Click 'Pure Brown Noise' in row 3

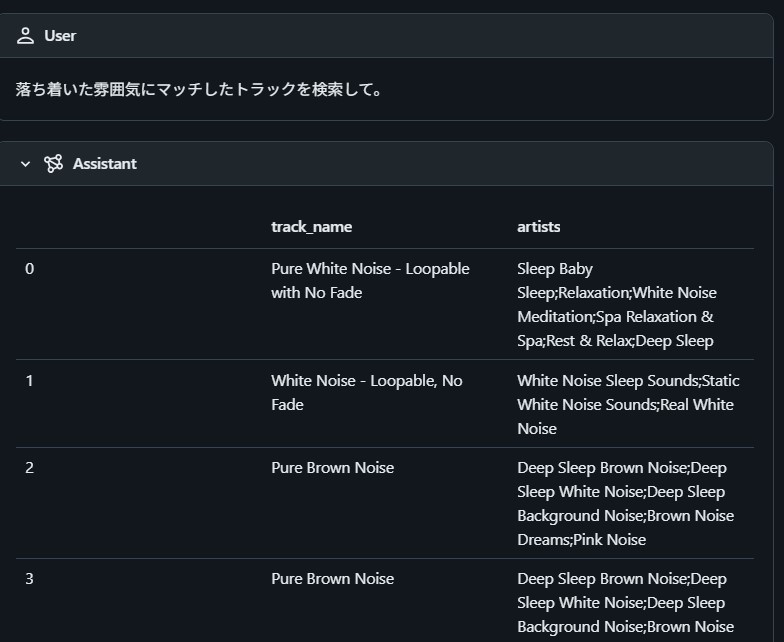(x=332, y=579)
